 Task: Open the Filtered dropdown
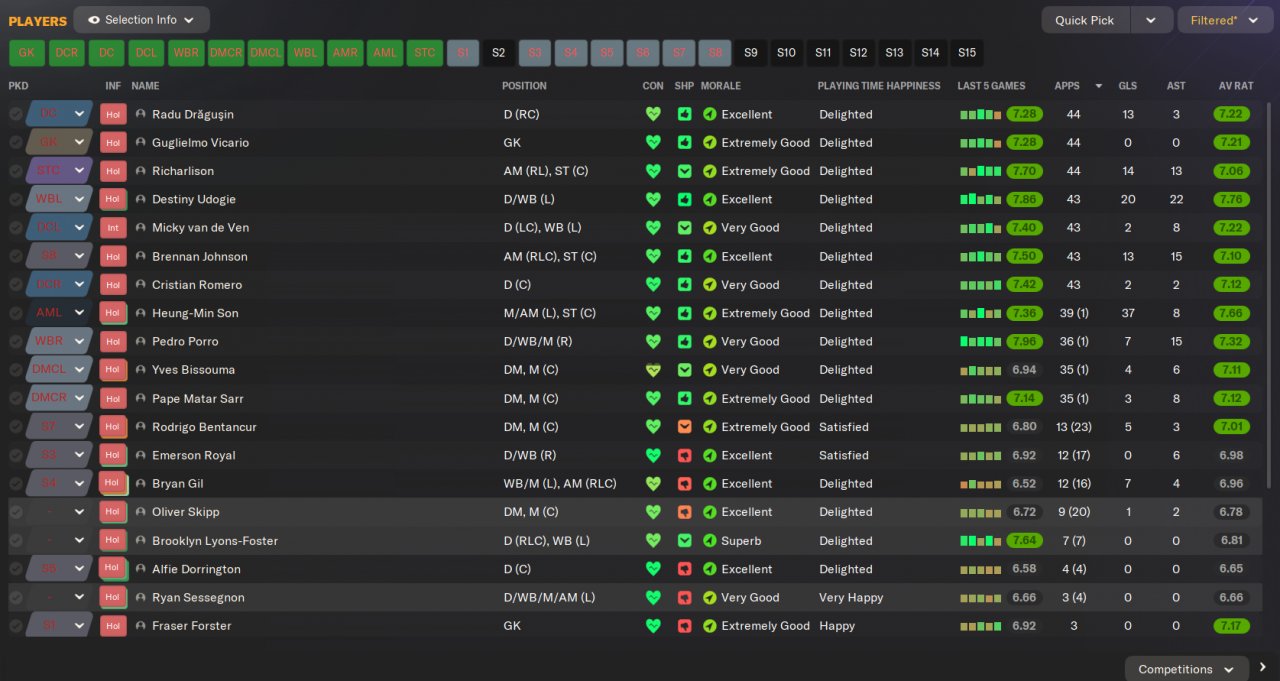pos(1224,20)
